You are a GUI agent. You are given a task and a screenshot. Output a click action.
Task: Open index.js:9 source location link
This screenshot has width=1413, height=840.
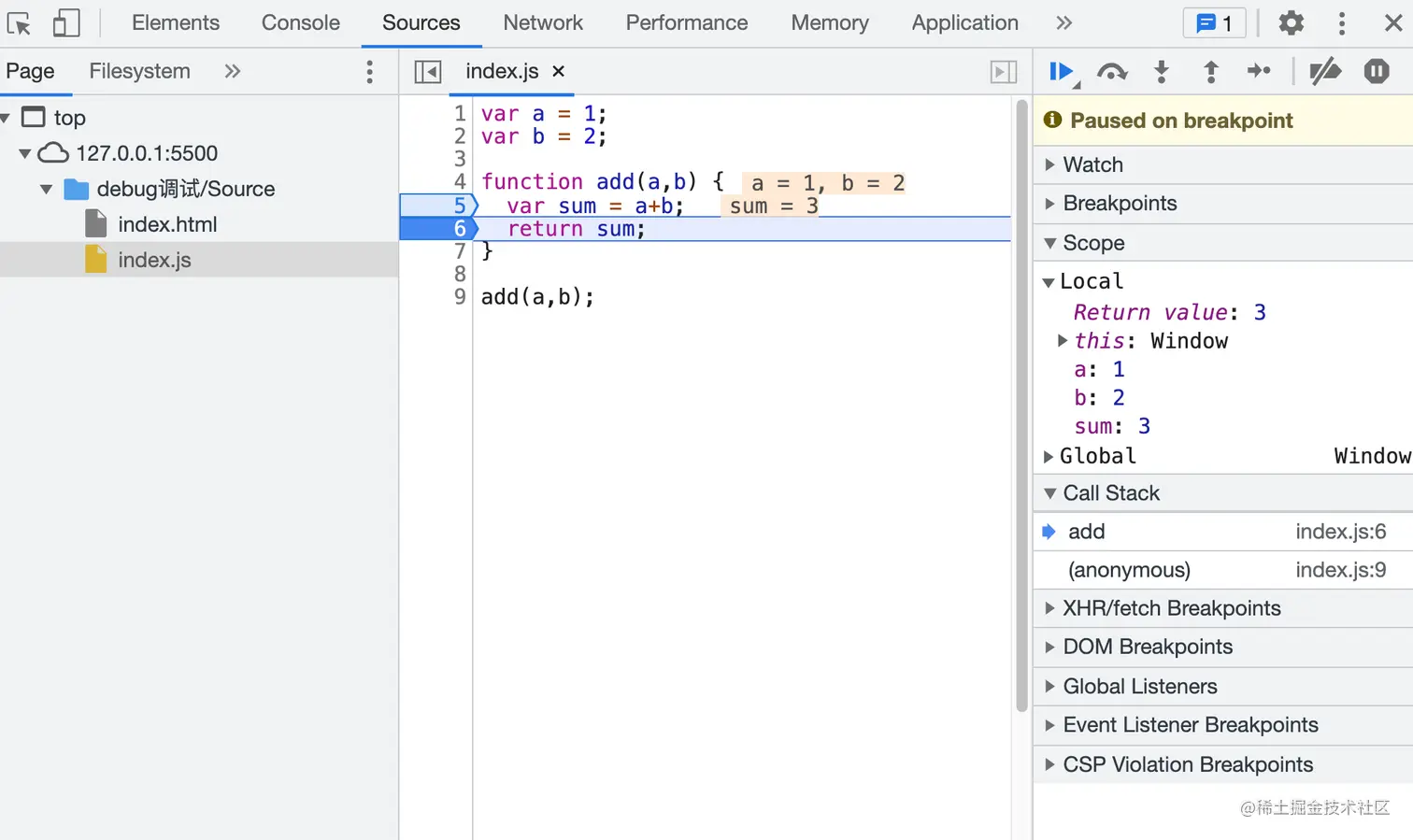pyautogui.click(x=1340, y=570)
